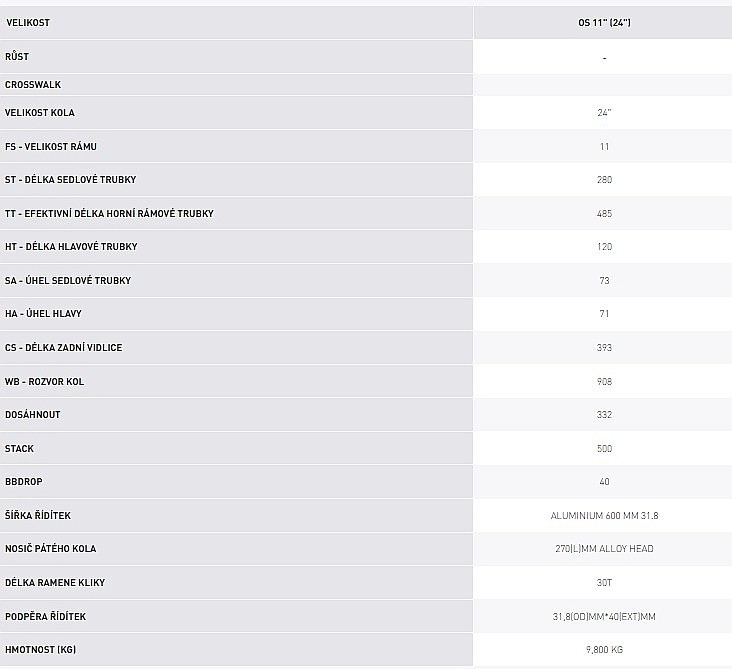Screen dimensions: 732x669
Task: Select the BBDROP row label
Action: click(26, 482)
